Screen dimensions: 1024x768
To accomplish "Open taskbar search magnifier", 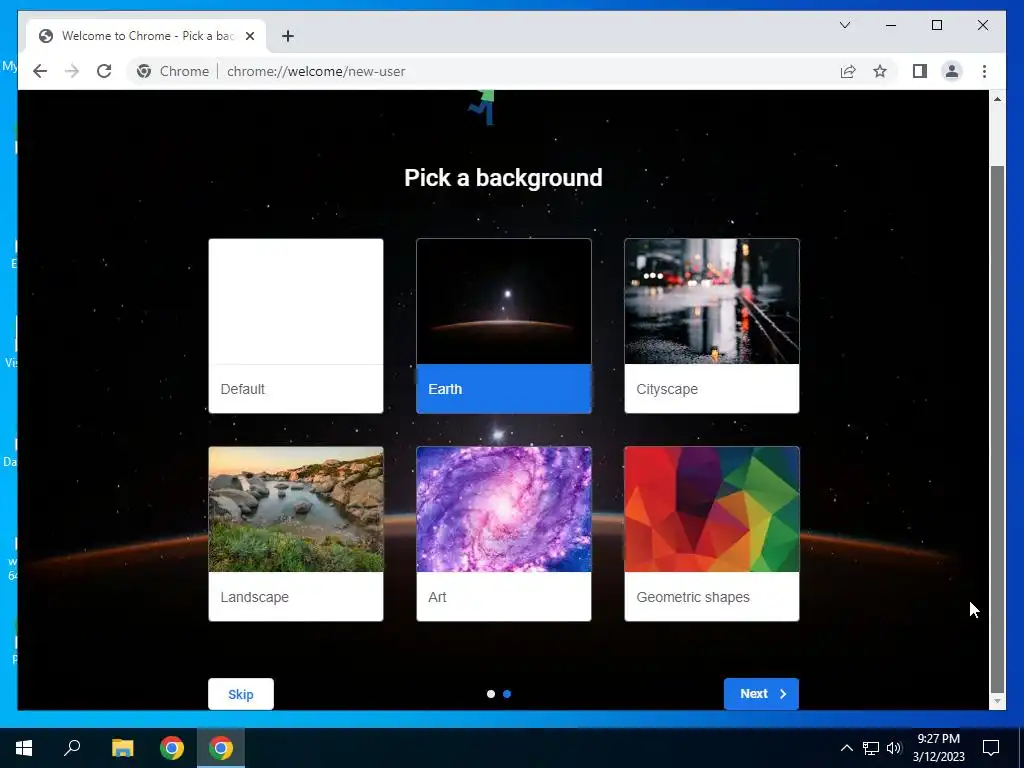I will [x=72, y=748].
